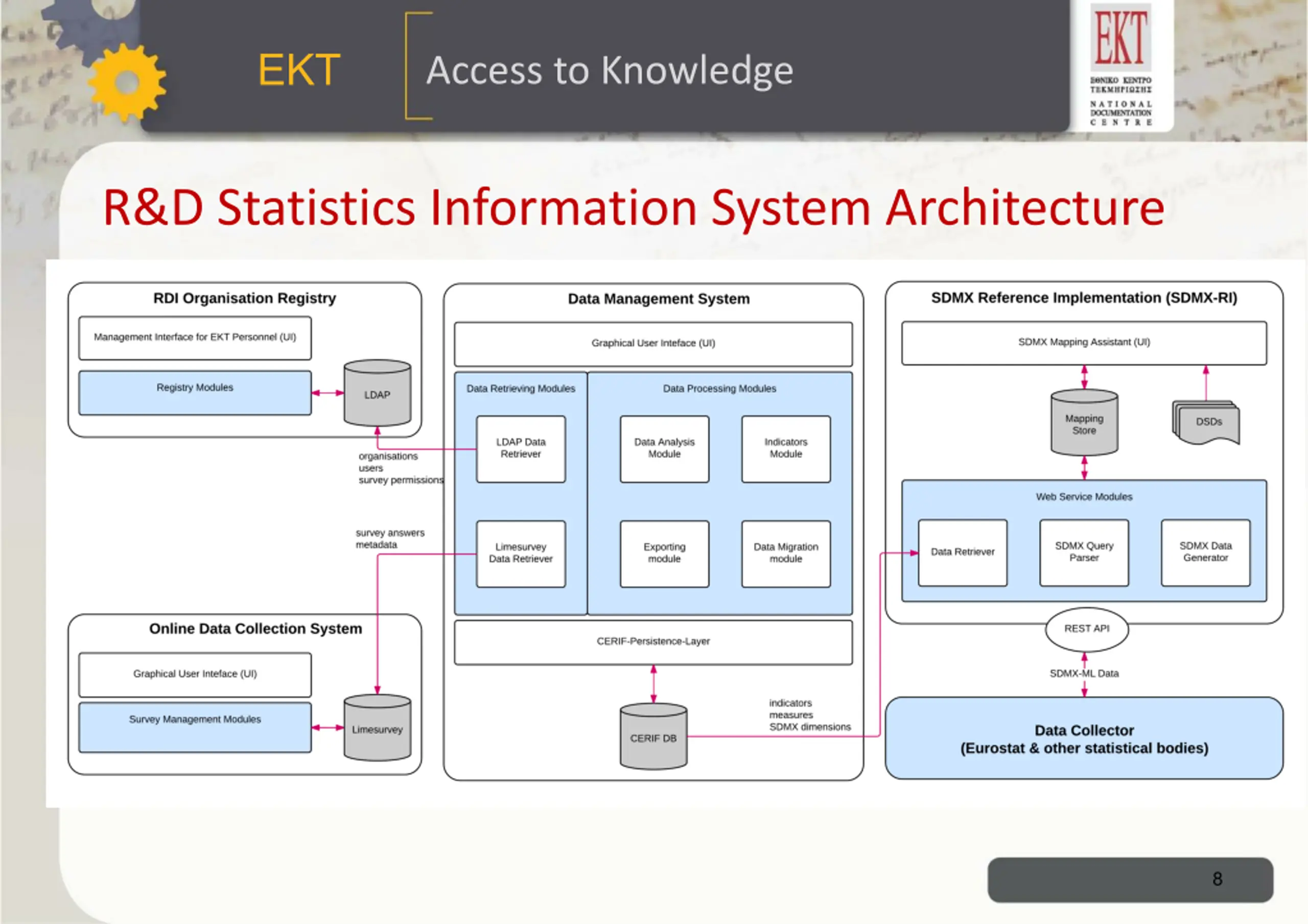1308x924 pixels.
Task: Select the Limesurvey Data Retriever box
Action: pos(521,554)
